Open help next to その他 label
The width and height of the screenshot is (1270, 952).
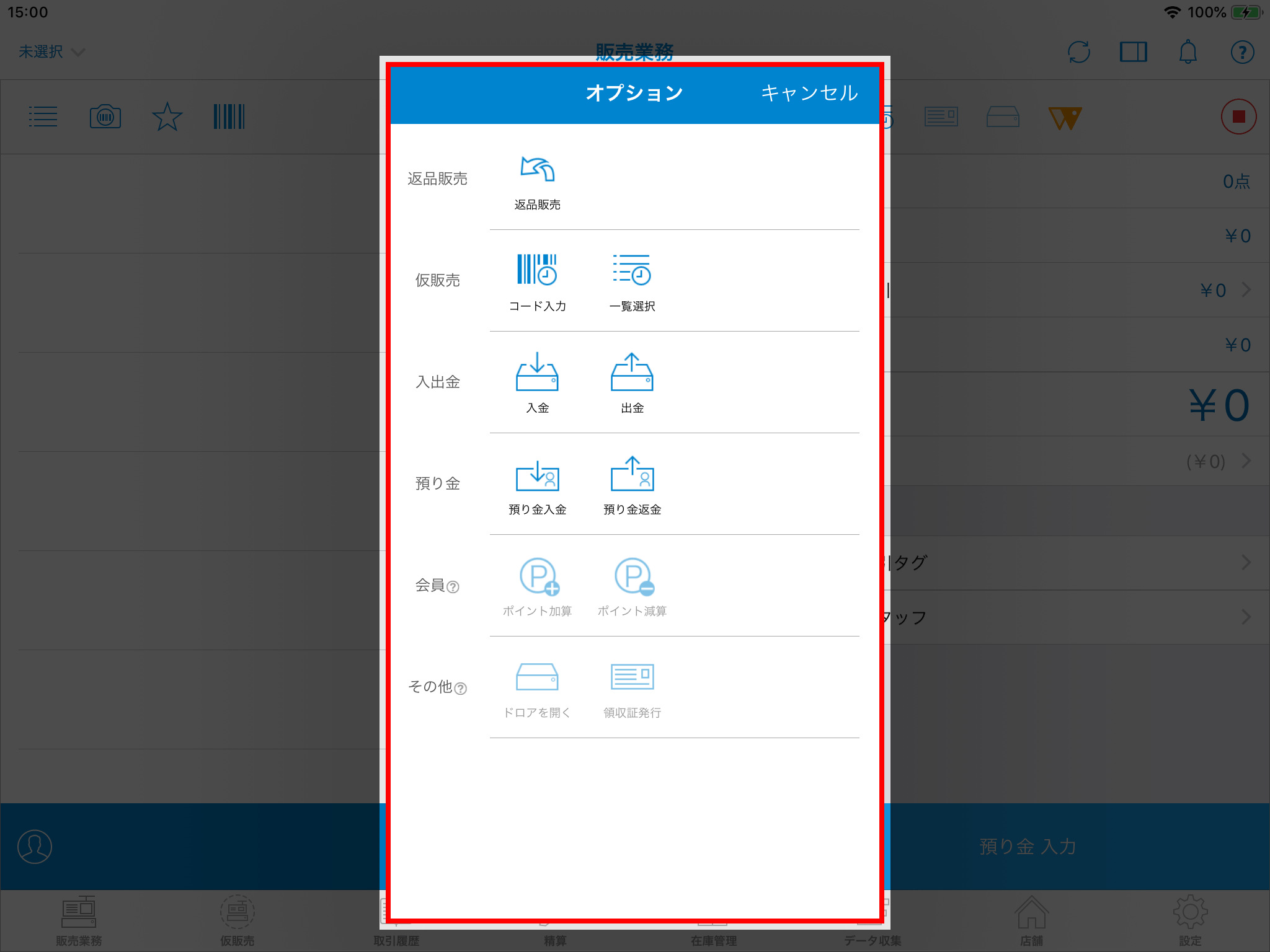point(460,689)
